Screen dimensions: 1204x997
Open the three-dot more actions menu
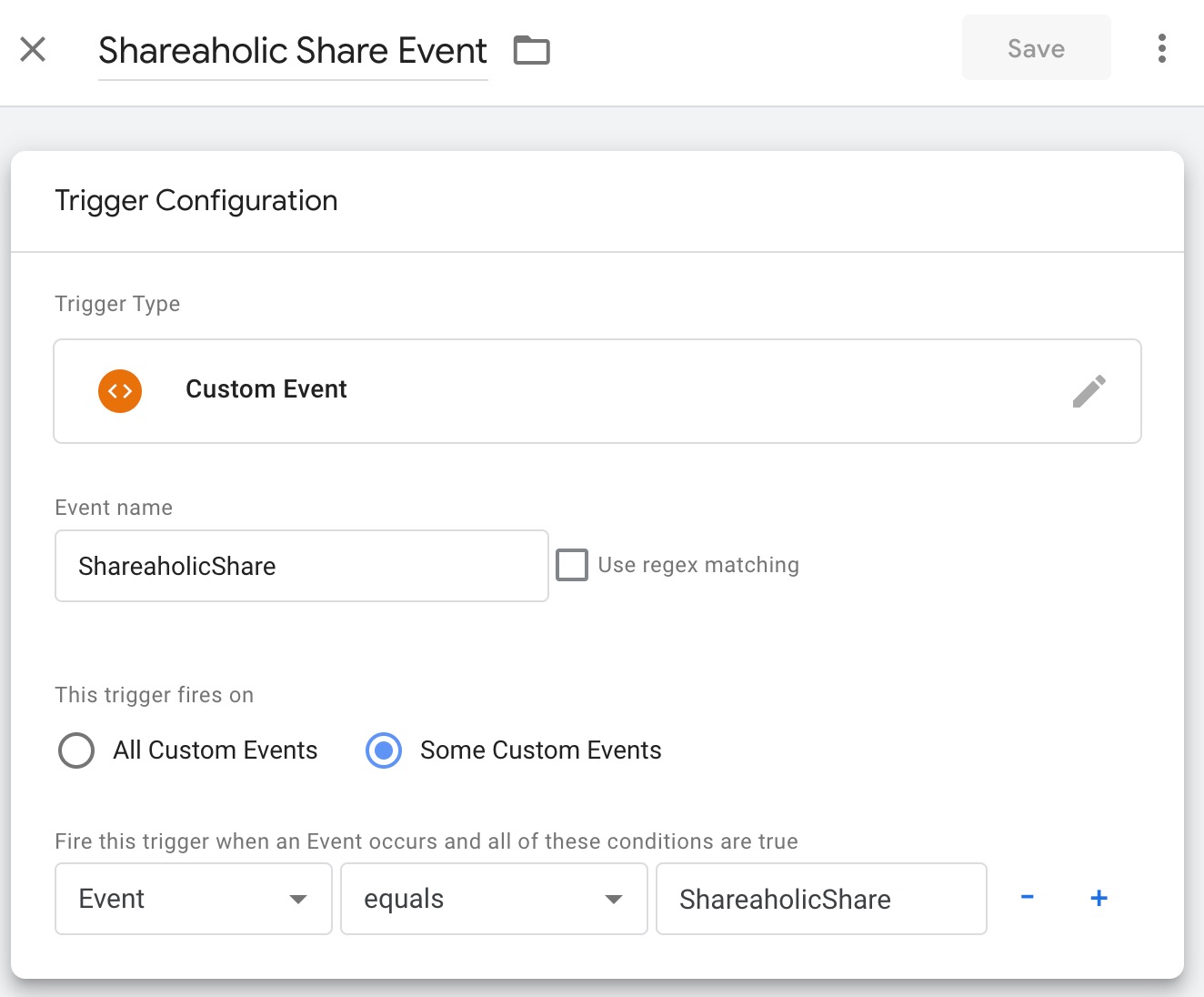click(x=1161, y=48)
